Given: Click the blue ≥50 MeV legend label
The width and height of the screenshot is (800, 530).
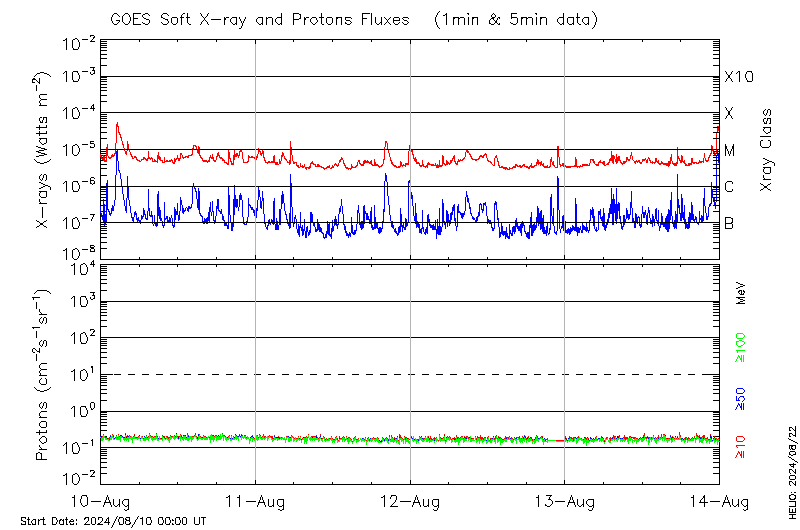Looking at the screenshot, I should [x=741, y=400].
